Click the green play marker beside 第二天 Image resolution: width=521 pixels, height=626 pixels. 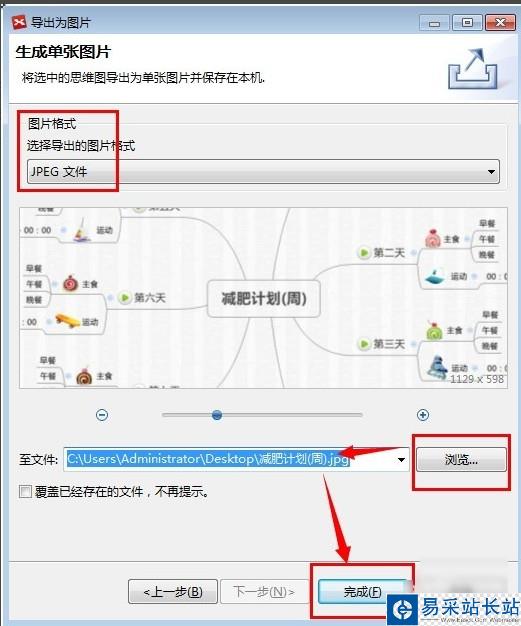(x=364, y=253)
